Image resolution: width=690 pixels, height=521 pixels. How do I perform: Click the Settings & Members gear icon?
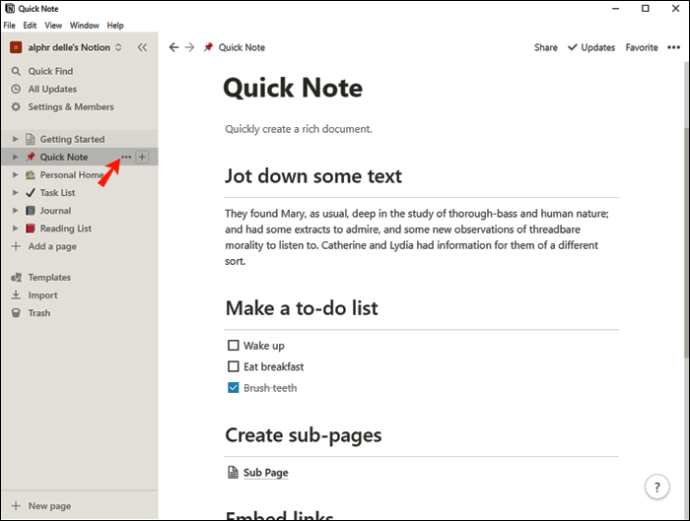click(x=16, y=106)
